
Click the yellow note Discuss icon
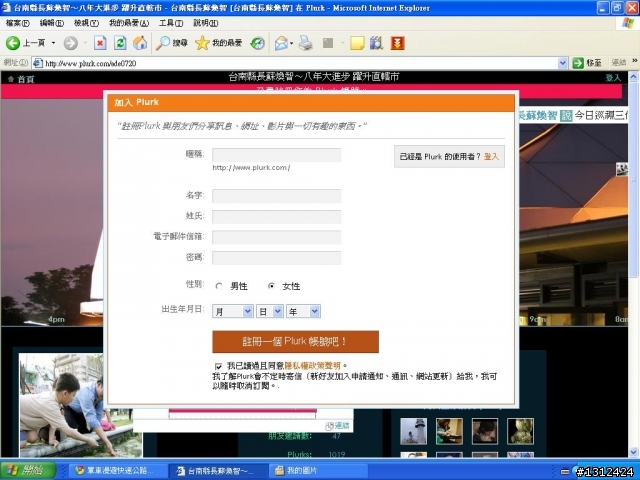(x=357, y=43)
